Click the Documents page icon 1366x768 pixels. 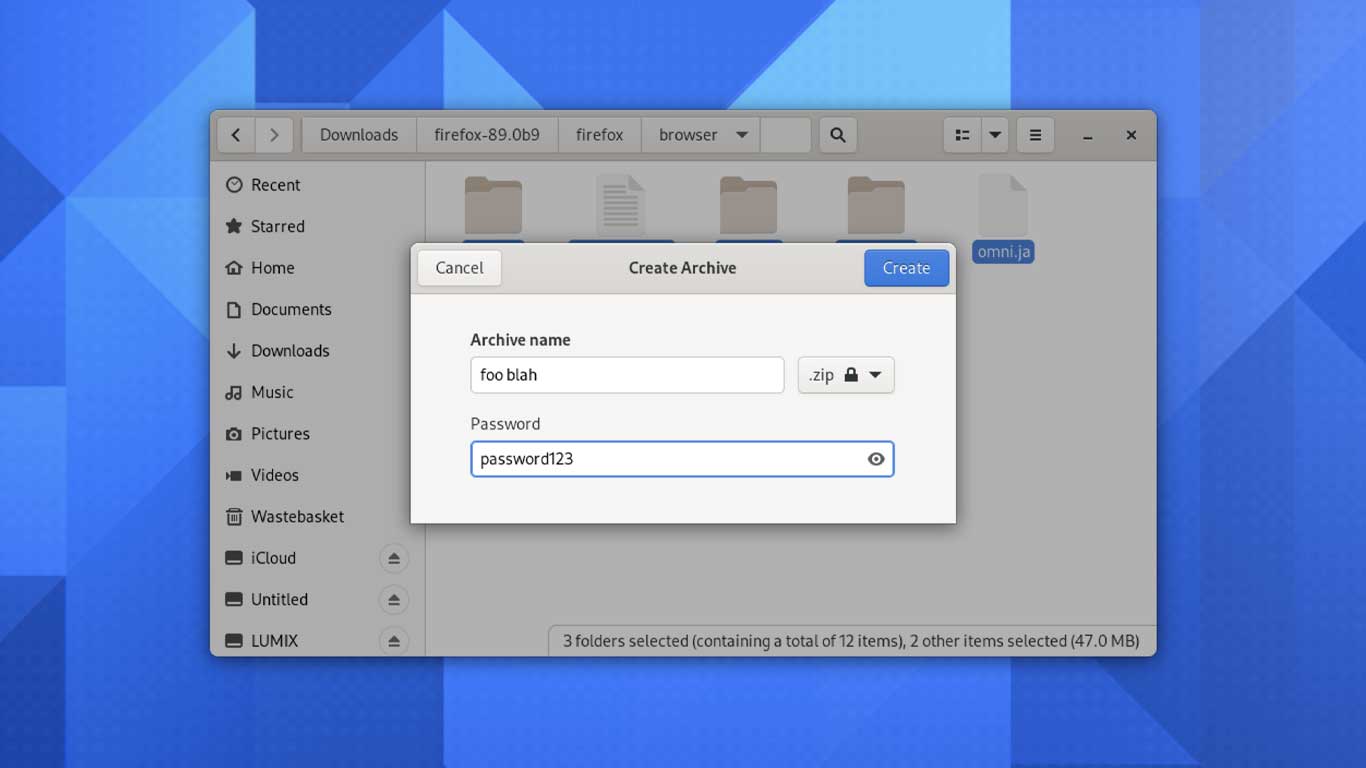coord(234,309)
